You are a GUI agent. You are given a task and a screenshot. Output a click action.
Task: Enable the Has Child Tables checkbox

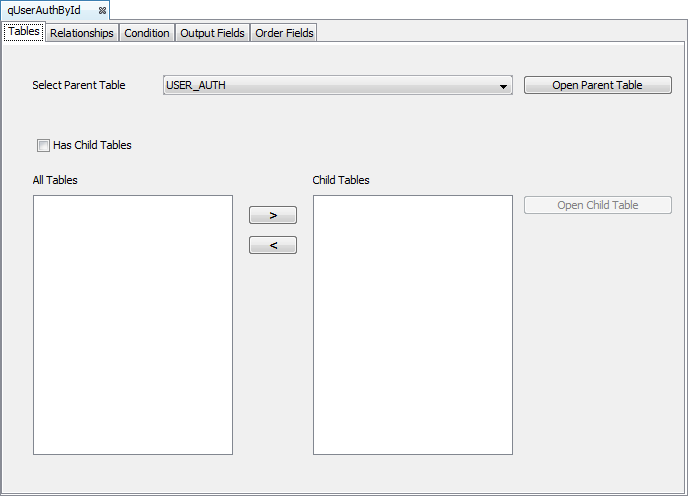click(43, 145)
